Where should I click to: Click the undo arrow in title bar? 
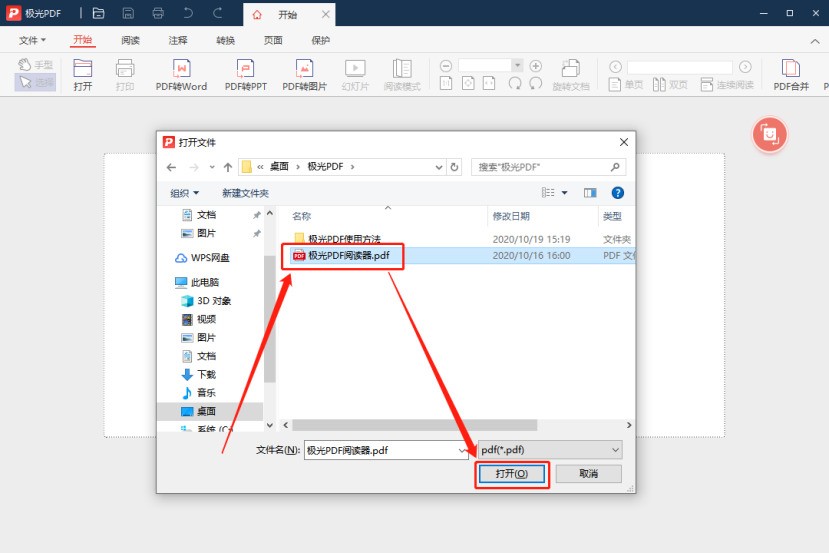click(x=188, y=13)
